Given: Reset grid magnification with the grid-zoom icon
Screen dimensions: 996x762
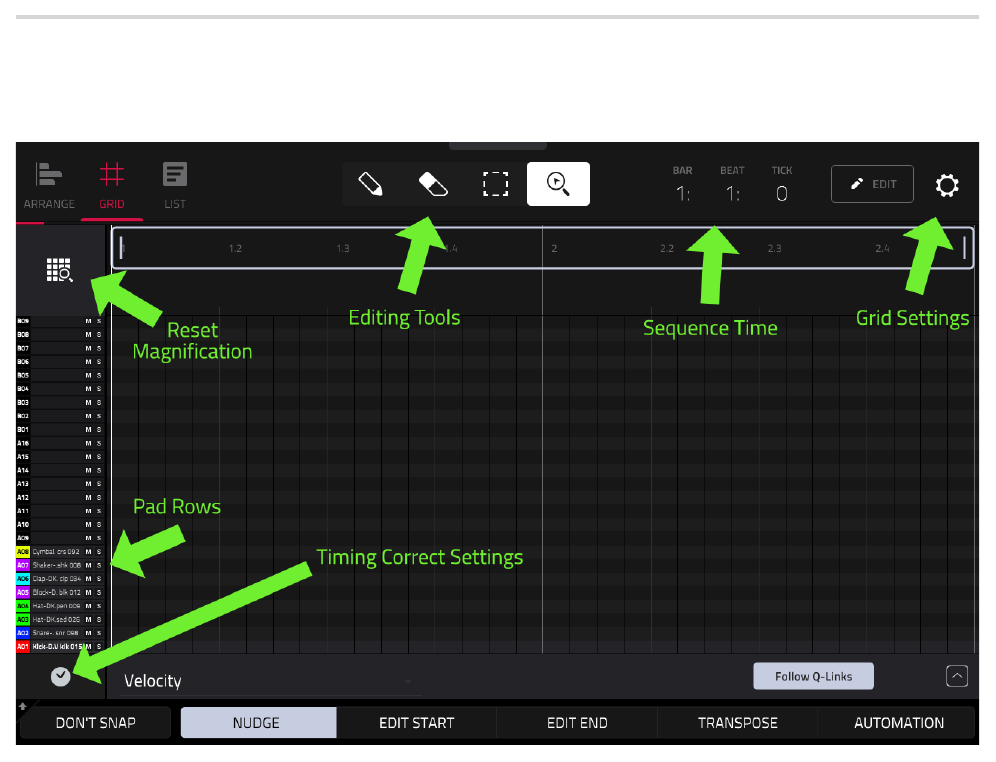Looking at the screenshot, I should (x=60, y=270).
